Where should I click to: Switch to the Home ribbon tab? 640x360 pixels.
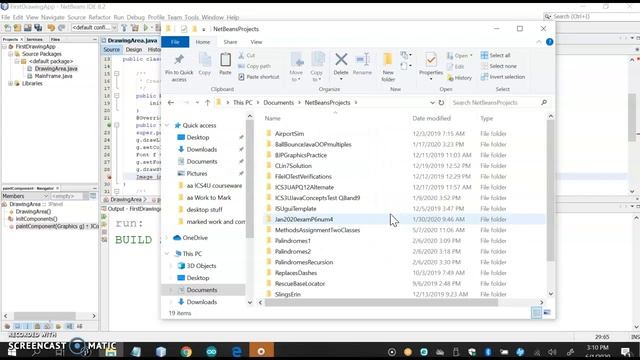pyautogui.click(x=203, y=42)
